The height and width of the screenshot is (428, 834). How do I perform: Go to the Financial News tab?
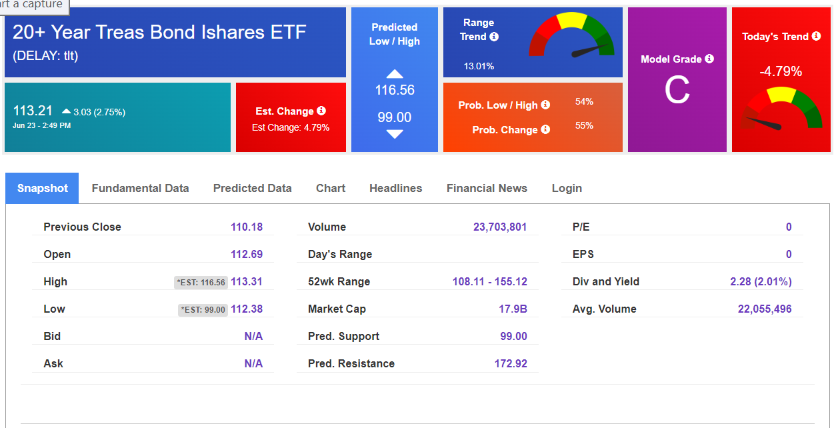tap(486, 188)
